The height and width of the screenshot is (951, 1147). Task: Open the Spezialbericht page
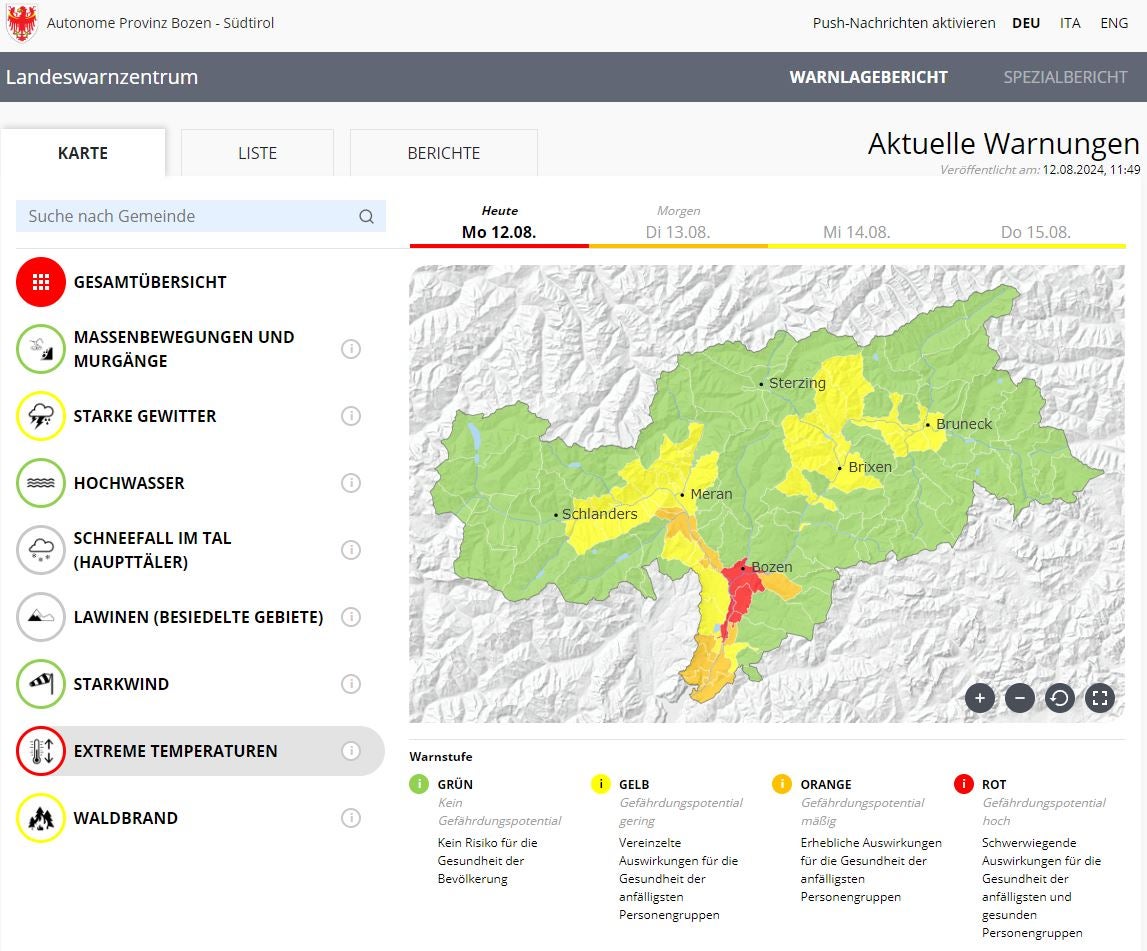[x=1065, y=77]
